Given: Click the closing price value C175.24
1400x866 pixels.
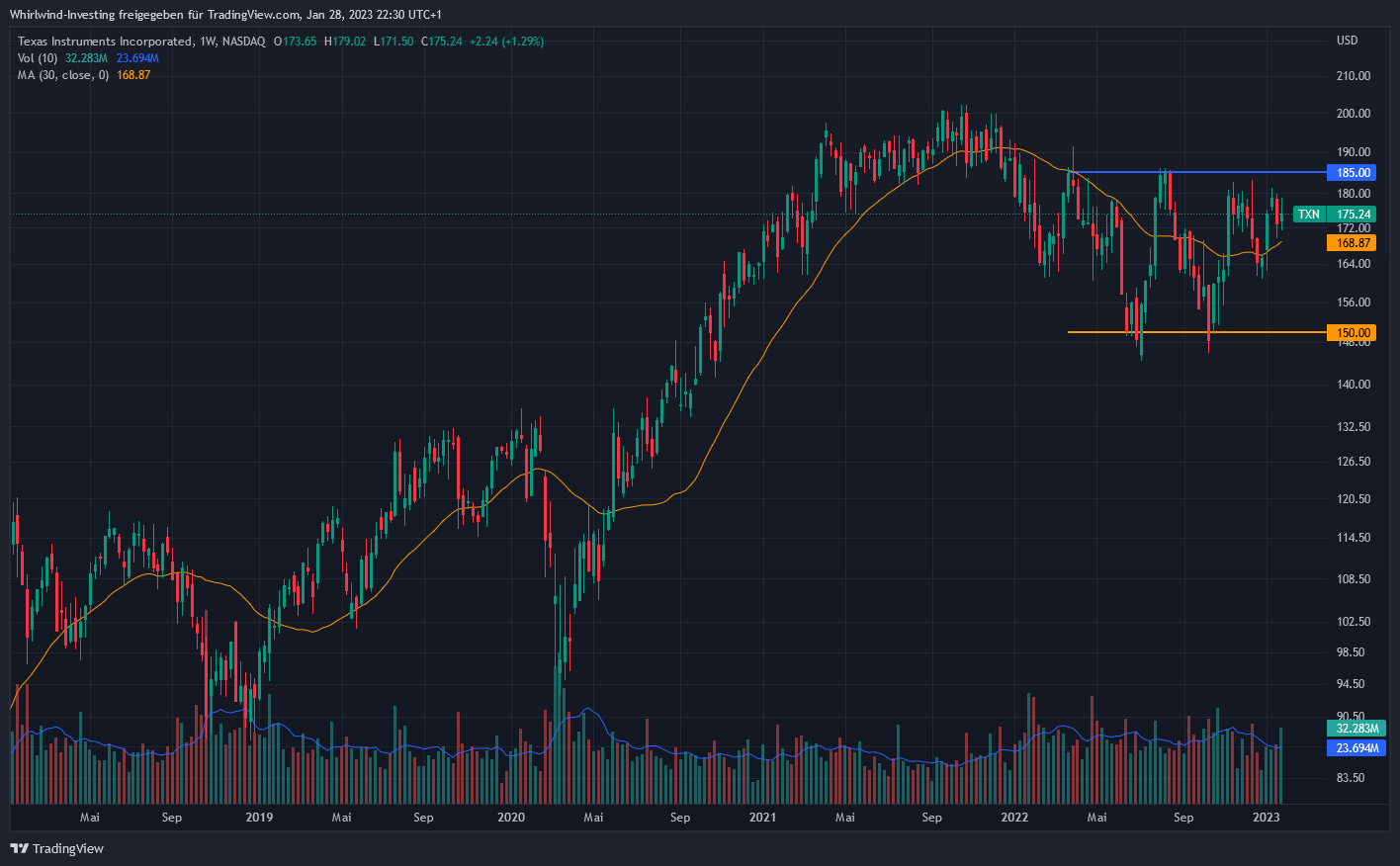Looking at the screenshot, I should 442,42.
